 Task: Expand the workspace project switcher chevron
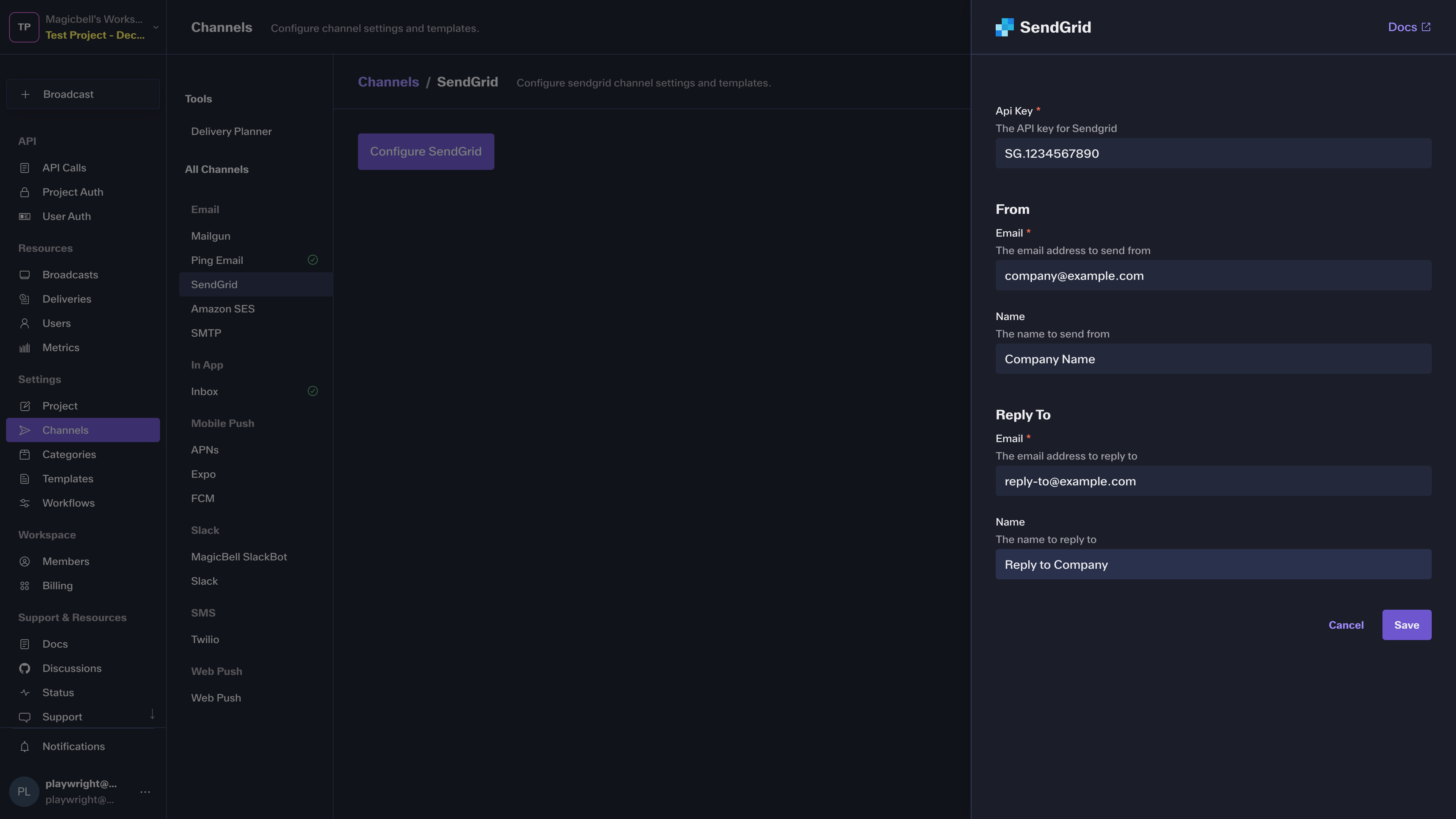(x=155, y=27)
